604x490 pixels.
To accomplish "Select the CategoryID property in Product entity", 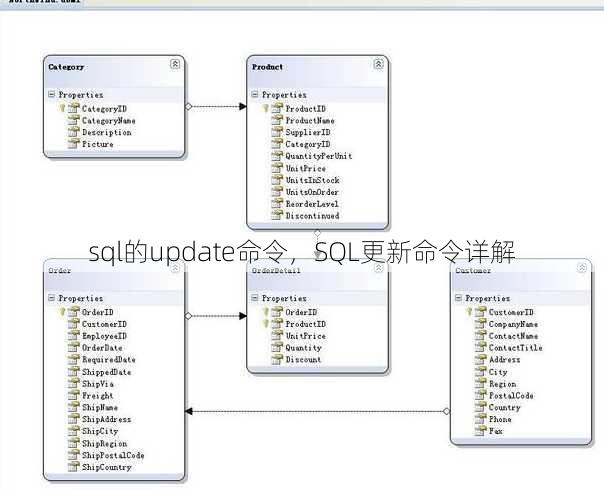I will (307, 144).
